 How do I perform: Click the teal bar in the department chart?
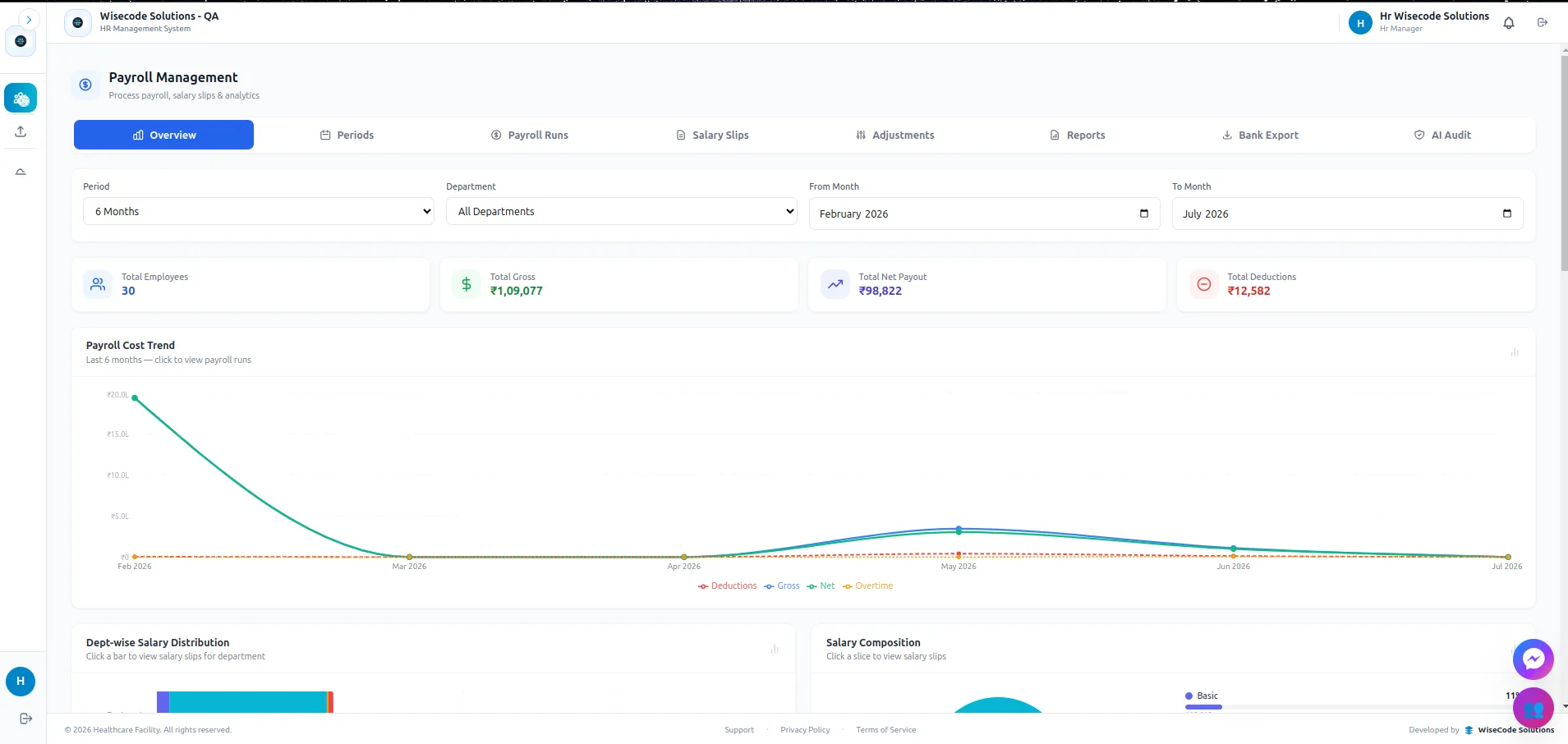click(x=248, y=702)
